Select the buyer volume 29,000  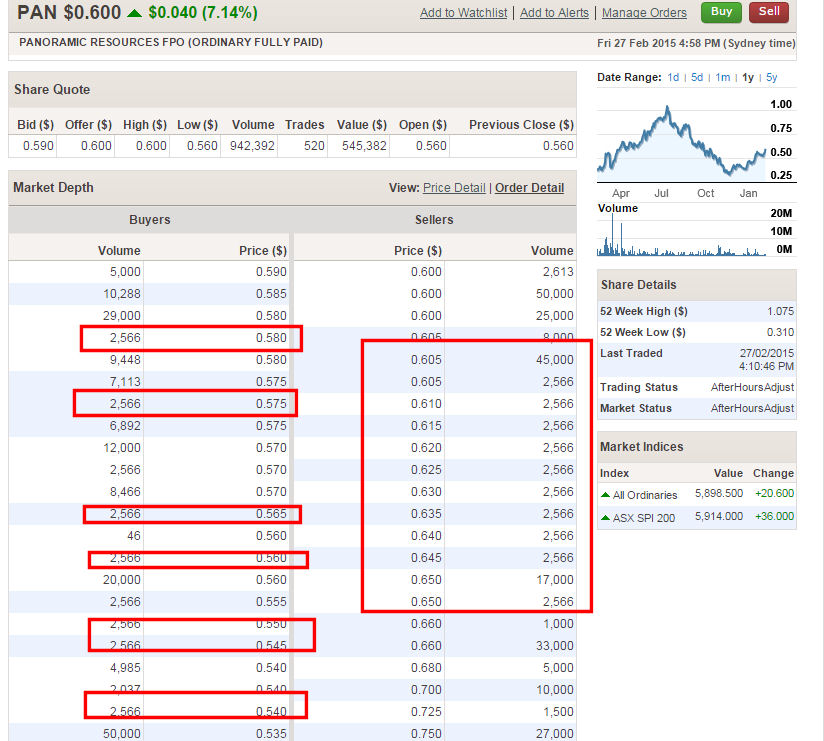tap(122, 316)
